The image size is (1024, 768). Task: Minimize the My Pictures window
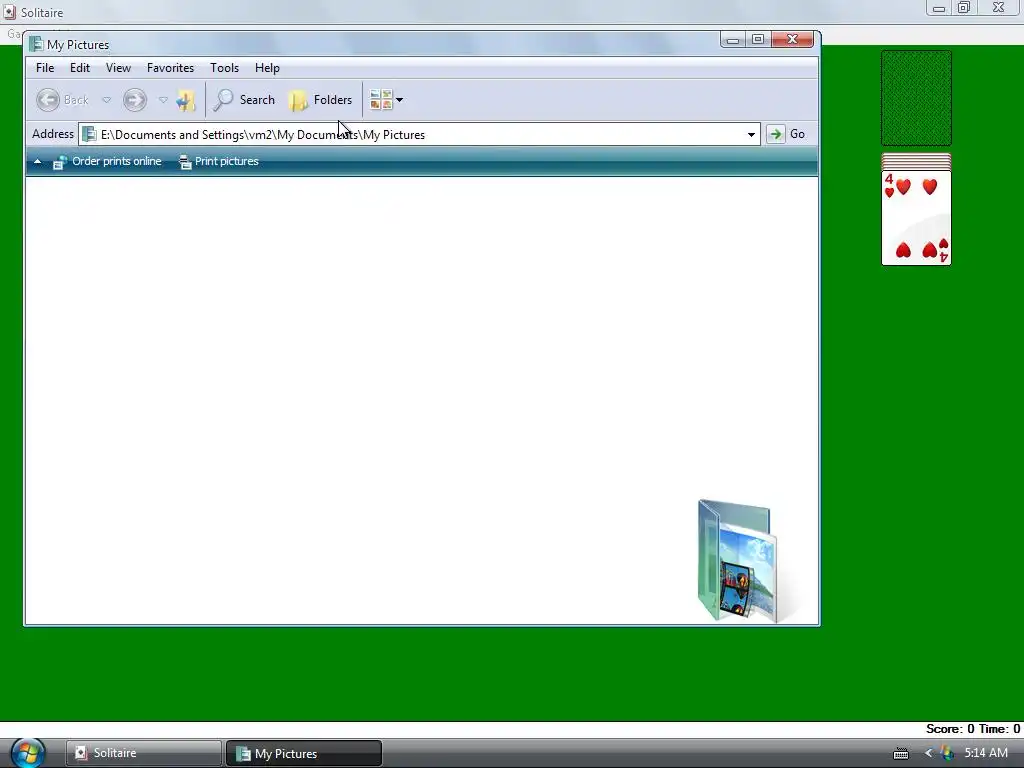733,40
